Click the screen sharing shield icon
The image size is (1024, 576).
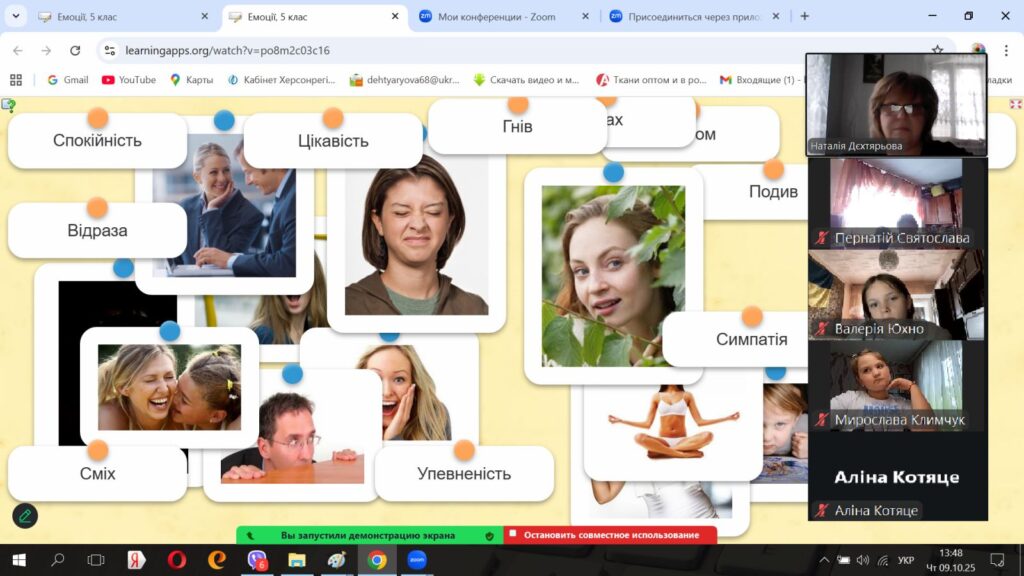[489, 536]
